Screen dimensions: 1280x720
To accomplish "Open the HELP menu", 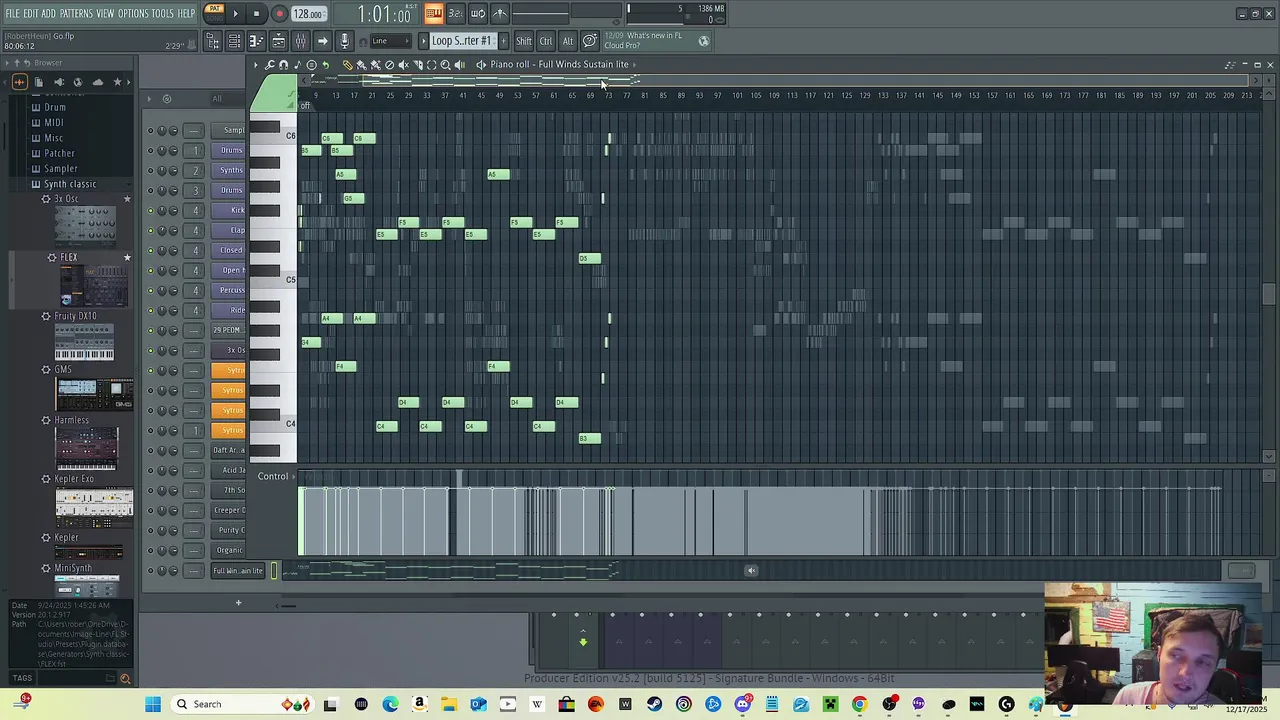I will (186, 13).
